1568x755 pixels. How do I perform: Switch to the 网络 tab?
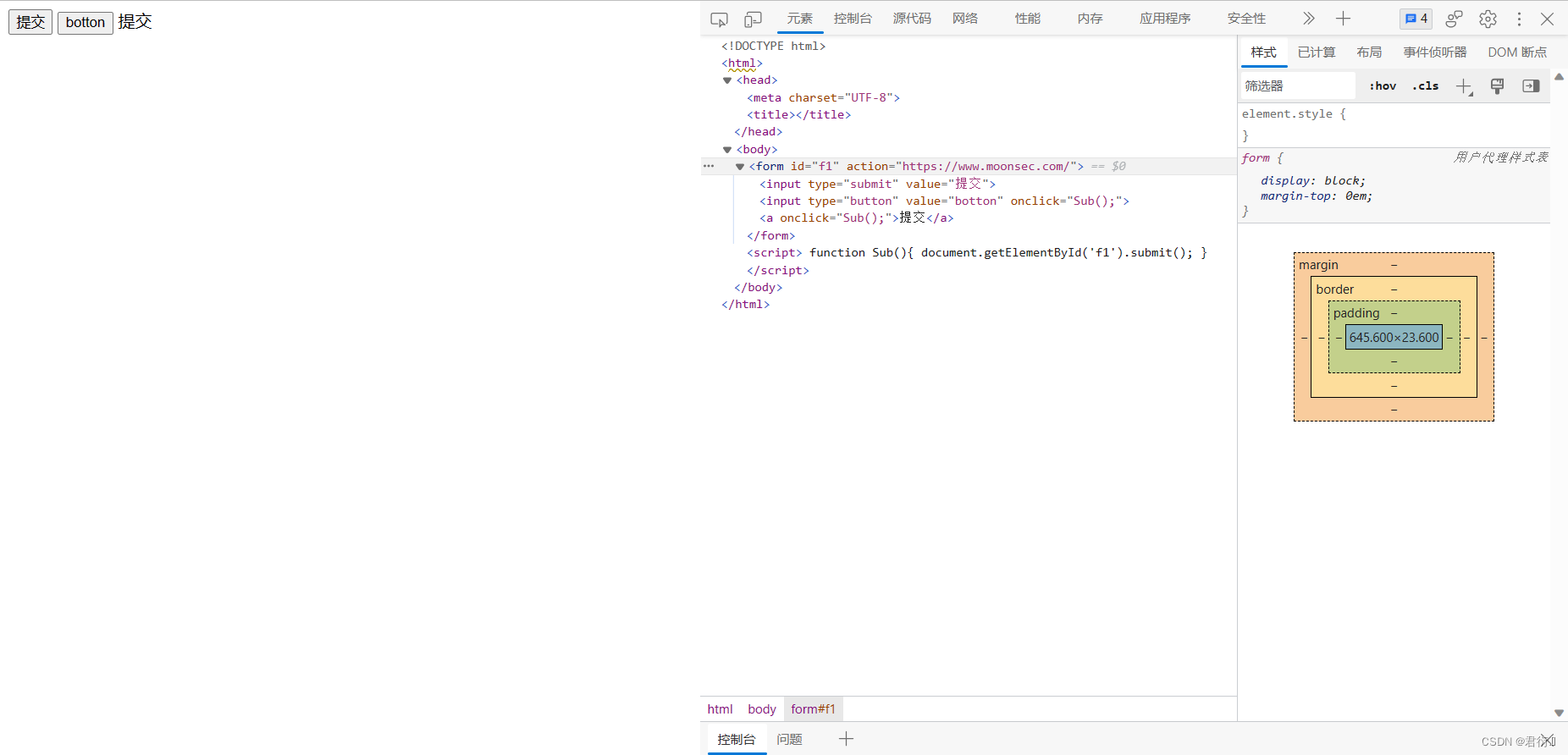[x=965, y=19]
